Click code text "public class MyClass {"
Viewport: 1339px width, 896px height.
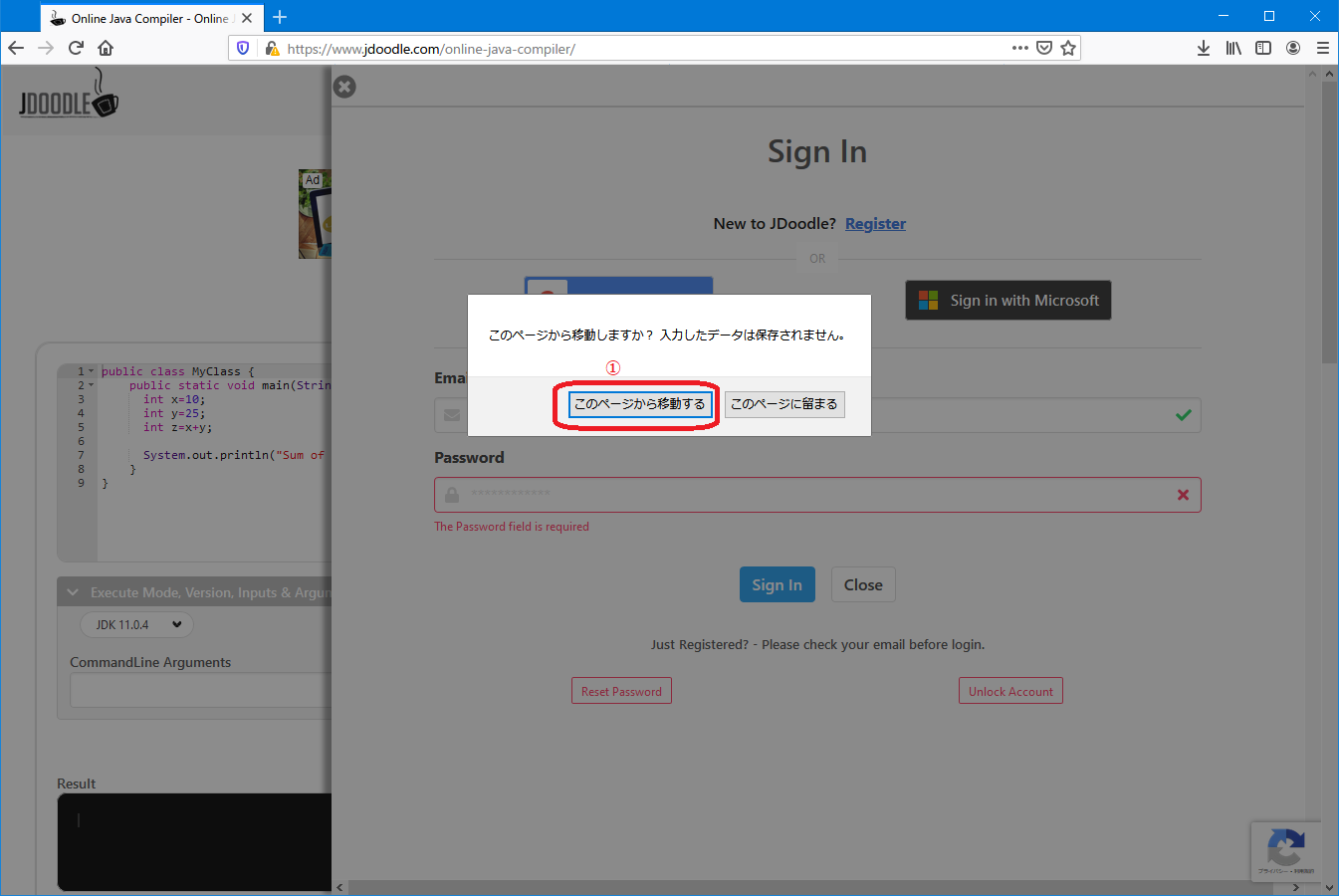[178, 371]
